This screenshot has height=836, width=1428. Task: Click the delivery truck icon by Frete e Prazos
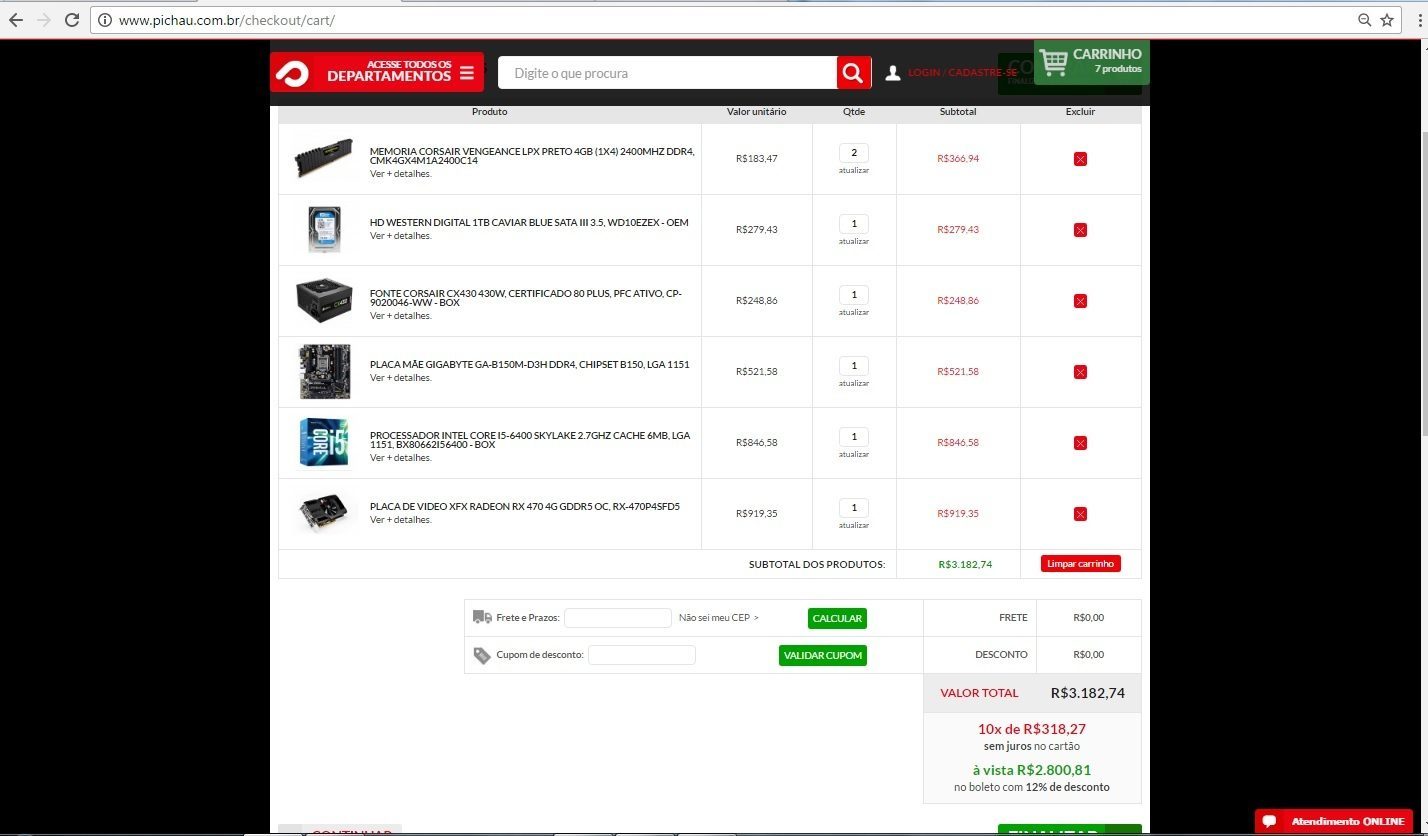click(482, 617)
